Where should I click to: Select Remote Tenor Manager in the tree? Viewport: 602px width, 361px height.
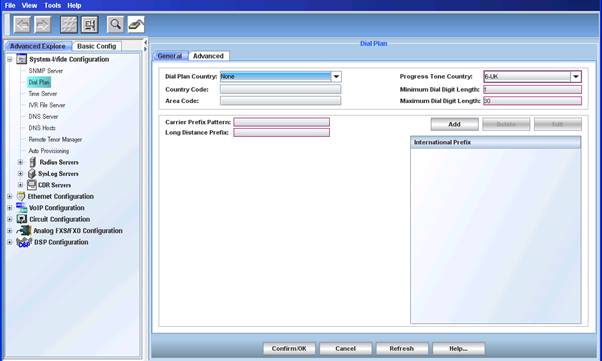(55, 139)
